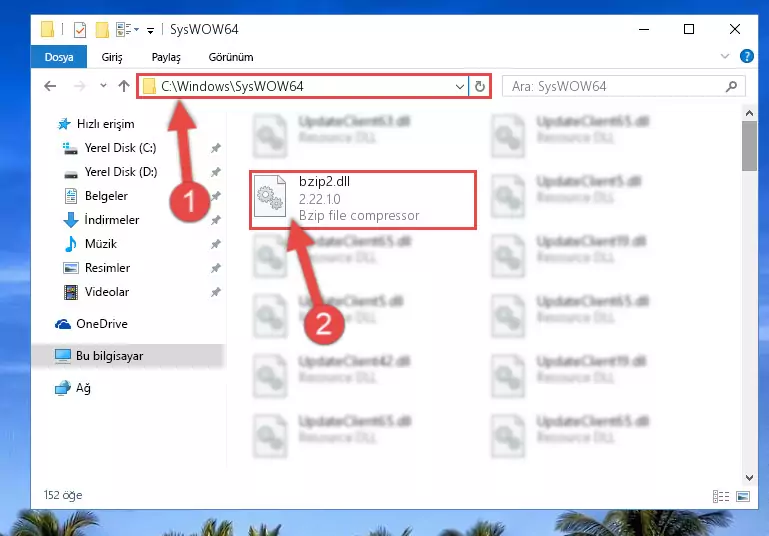Image resolution: width=769 pixels, height=536 pixels.
Task: Customize Quick Access Toolbar dropdown arrow
Action: coord(151,30)
